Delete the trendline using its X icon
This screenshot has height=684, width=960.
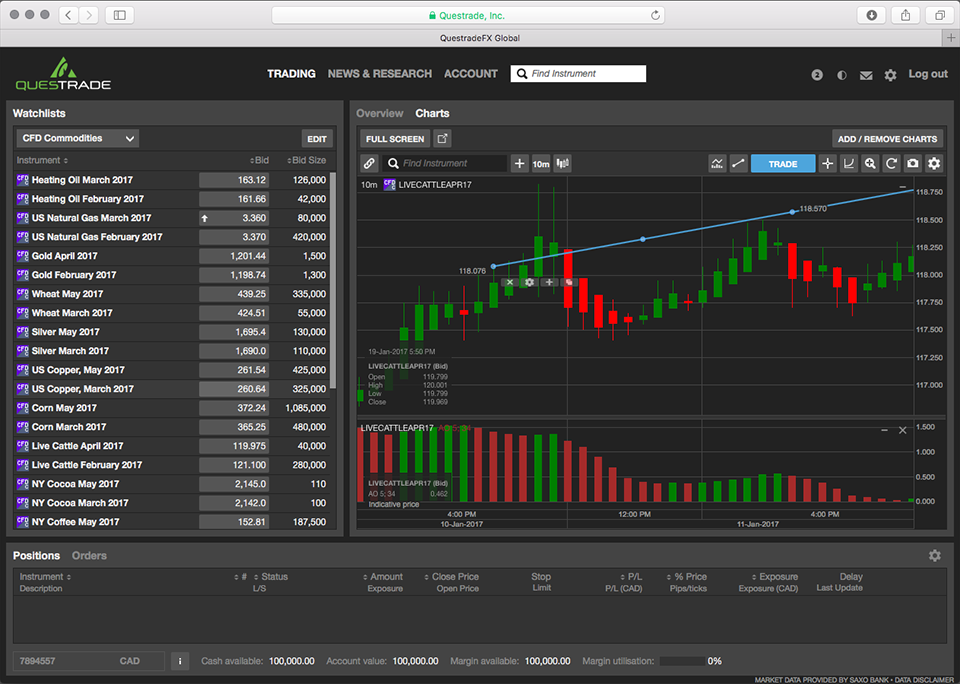[x=510, y=282]
